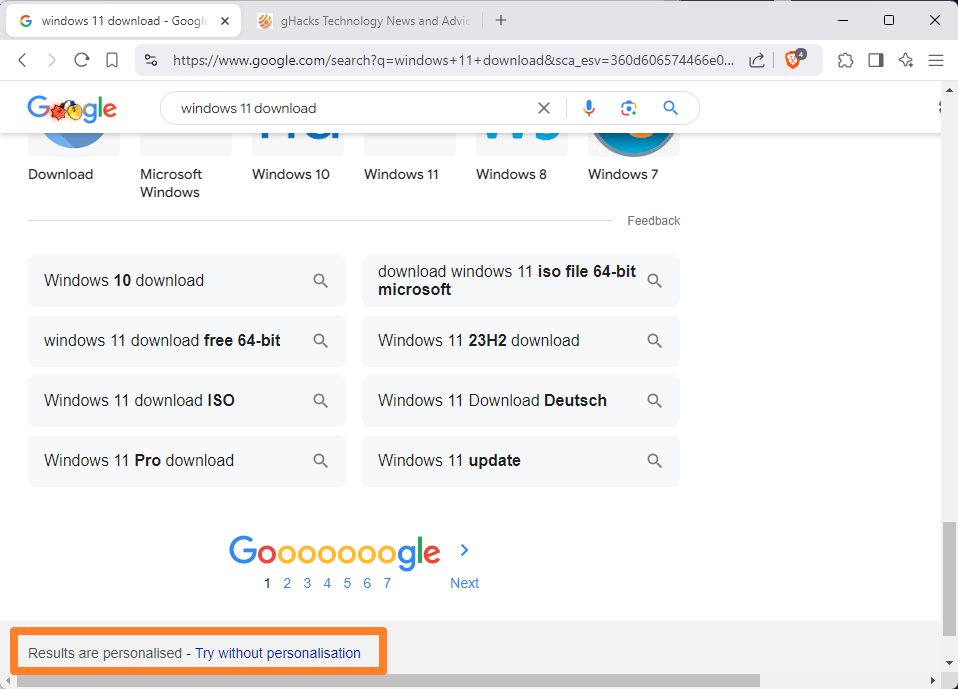Viewport: 958px width, 689px height.
Task: Click the vertical scrollbar thumb
Action: pyautogui.click(x=949, y=578)
